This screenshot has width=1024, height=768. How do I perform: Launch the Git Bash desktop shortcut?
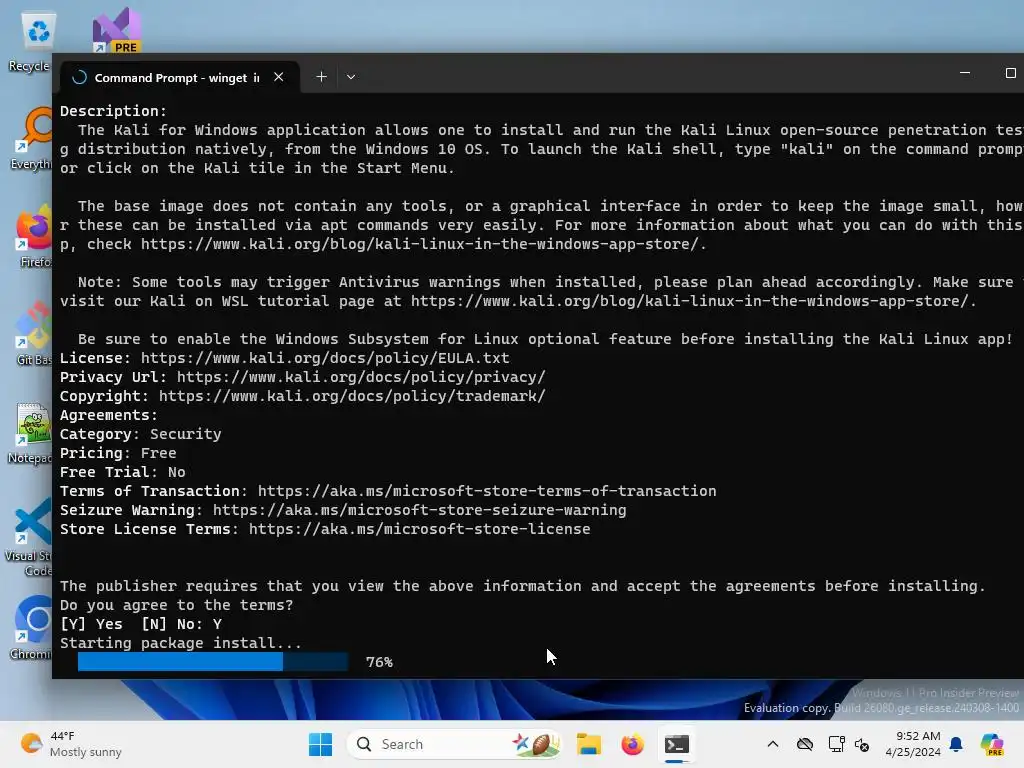(33, 333)
